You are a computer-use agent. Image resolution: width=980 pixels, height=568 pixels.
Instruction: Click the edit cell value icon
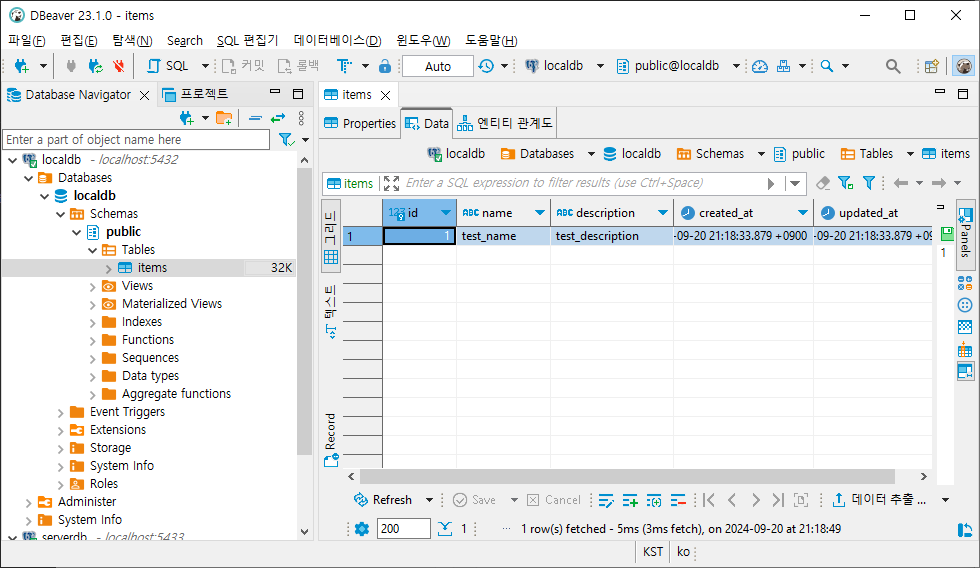click(606, 500)
